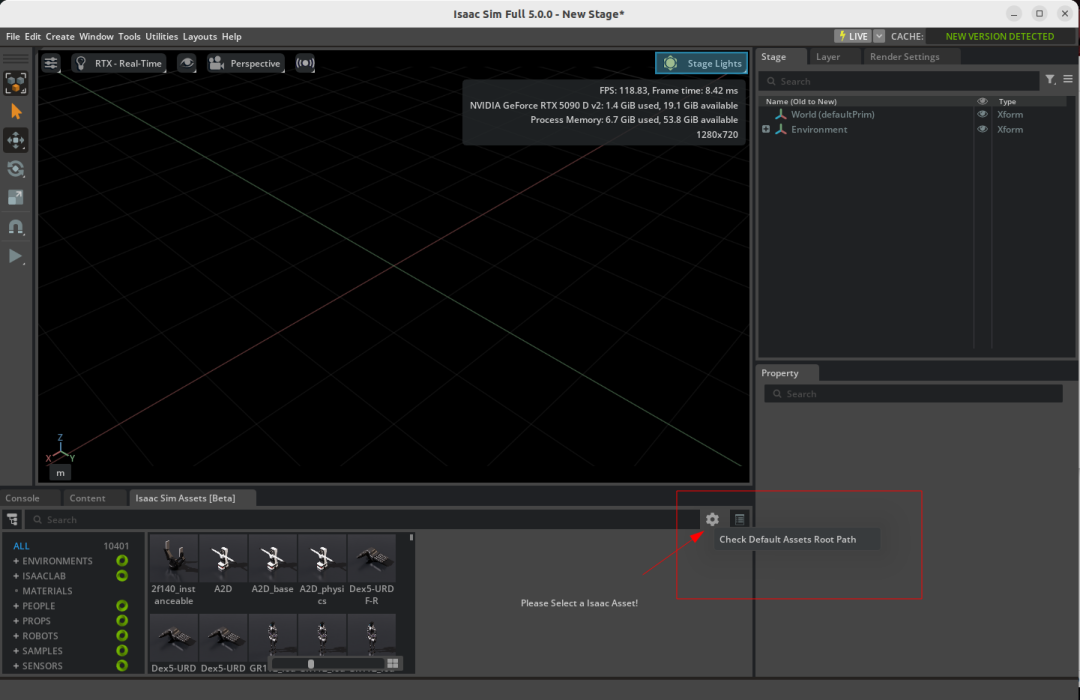Expand the PROPS category
This screenshot has width=1080, height=700.
tap(16, 621)
